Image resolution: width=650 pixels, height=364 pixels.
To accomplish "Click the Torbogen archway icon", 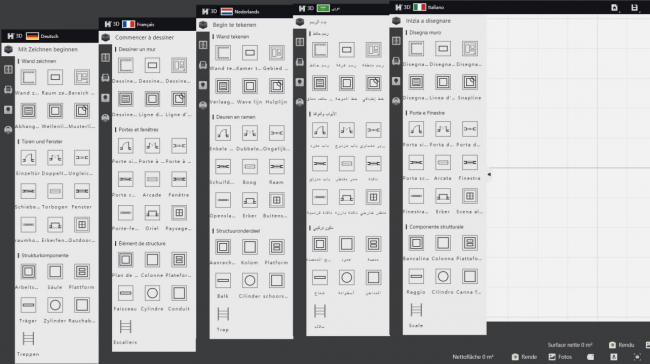I will tap(55, 191).
